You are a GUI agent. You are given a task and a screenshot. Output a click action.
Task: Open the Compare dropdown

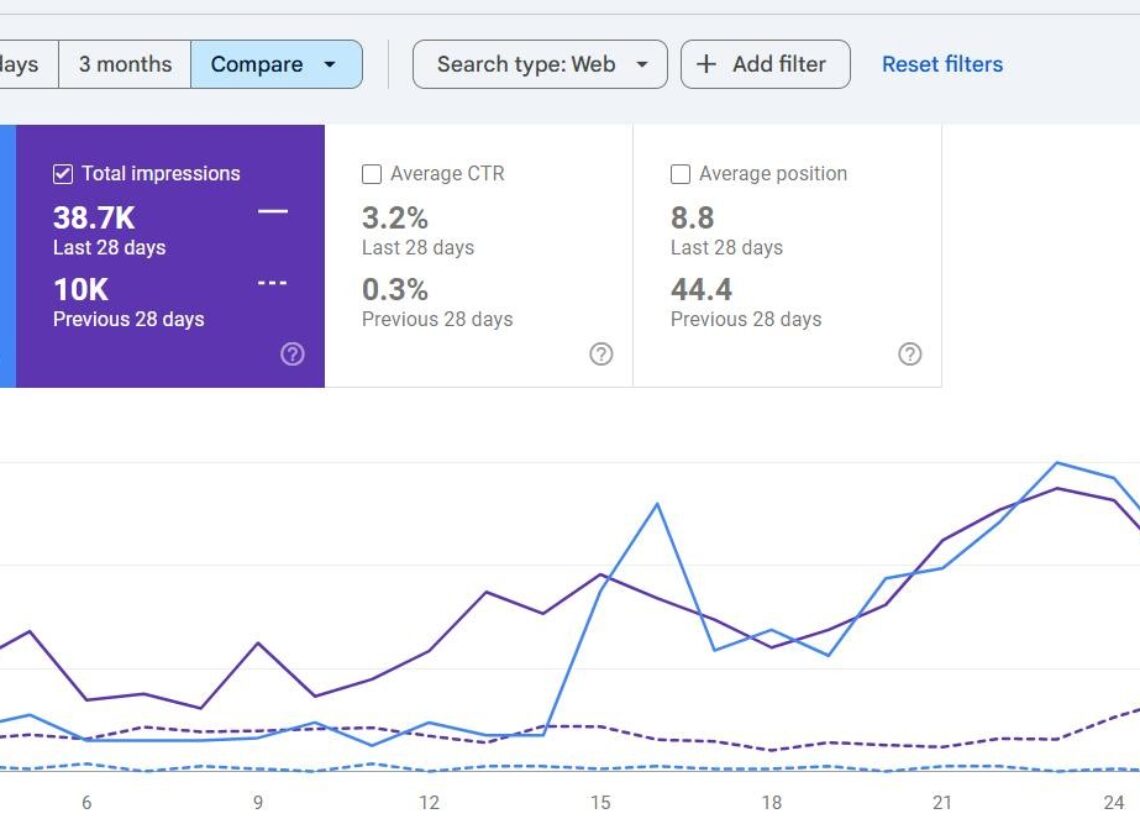click(277, 63)
